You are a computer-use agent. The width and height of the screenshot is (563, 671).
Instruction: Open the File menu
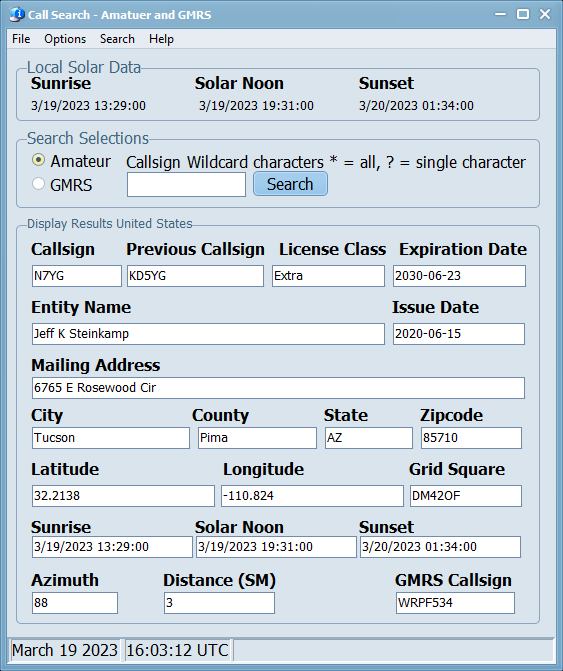click(x=21, y=39)
